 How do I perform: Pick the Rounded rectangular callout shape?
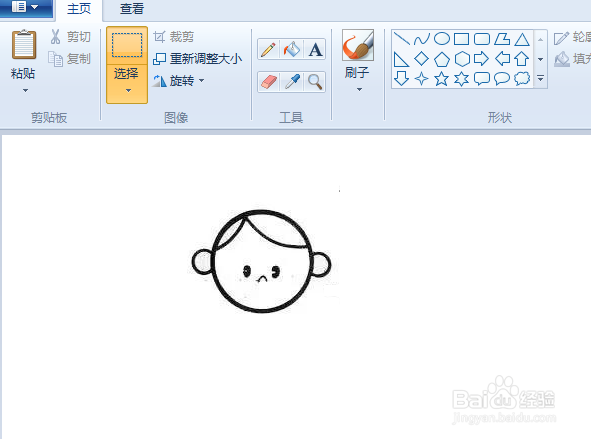tap(482, 79)
